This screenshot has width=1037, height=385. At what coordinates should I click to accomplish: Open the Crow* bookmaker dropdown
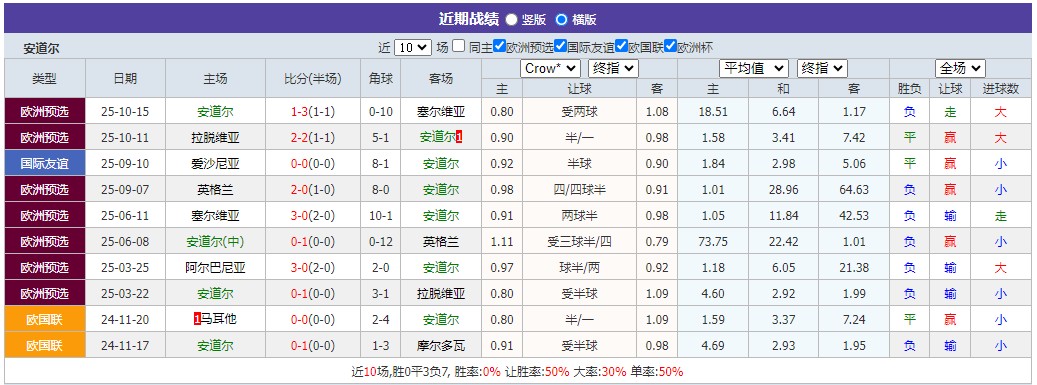pyautogui.click(x=550, y=68)
